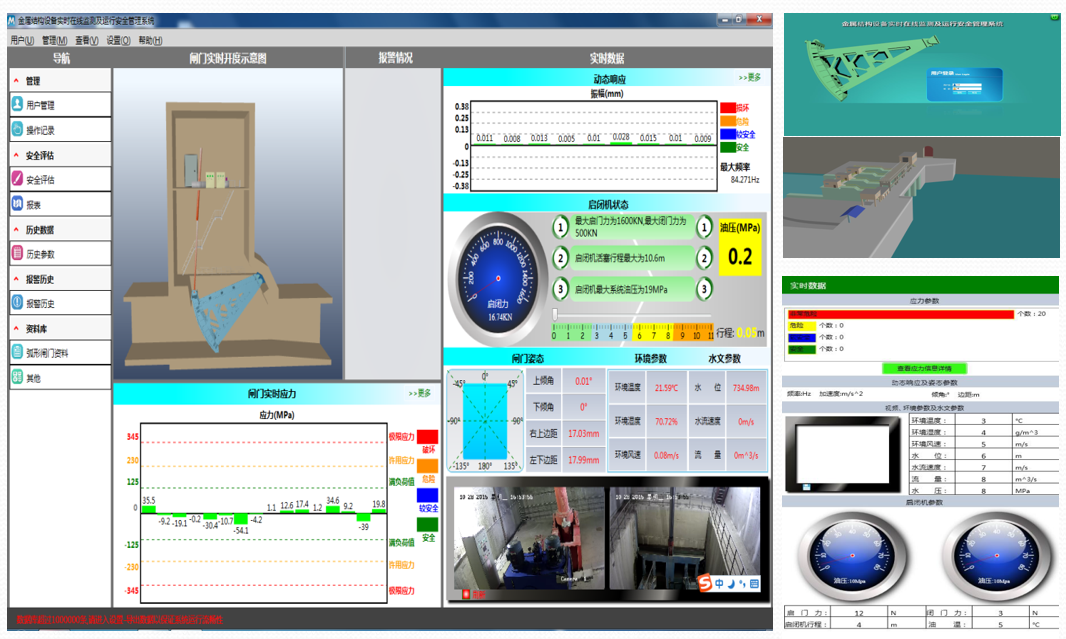Click the green gate login screen image
This screenshot has height=639, width=1066.
click(x=922, y=75)
